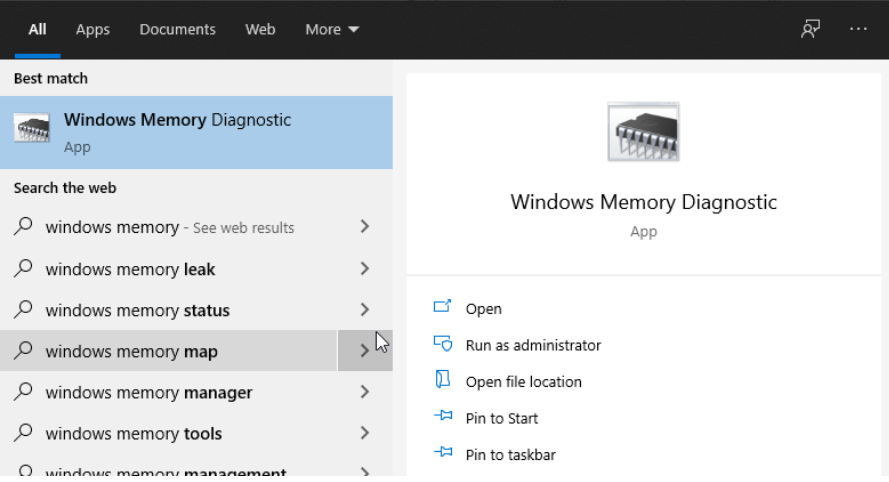Select windows memory tools web suggestion
The height and width of the screenshot is (482, 889).
(133, 434)
